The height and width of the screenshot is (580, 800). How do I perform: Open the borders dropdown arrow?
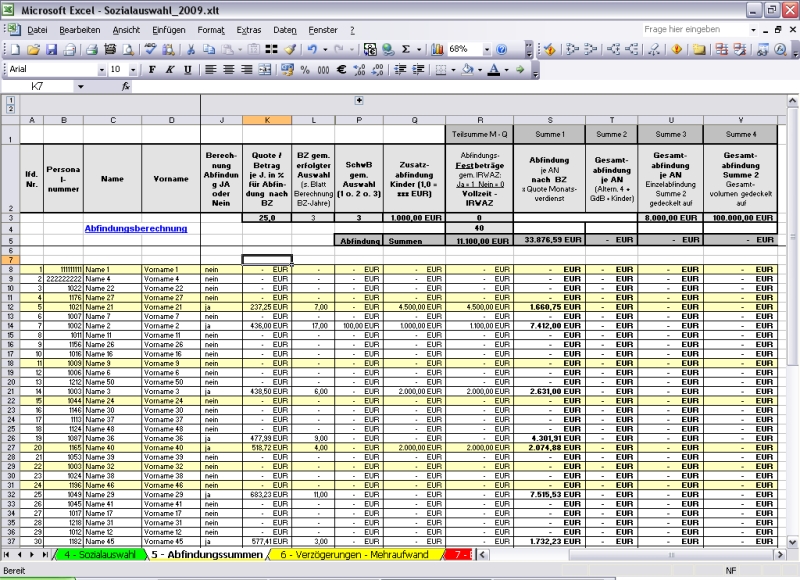tap(453, 69)
